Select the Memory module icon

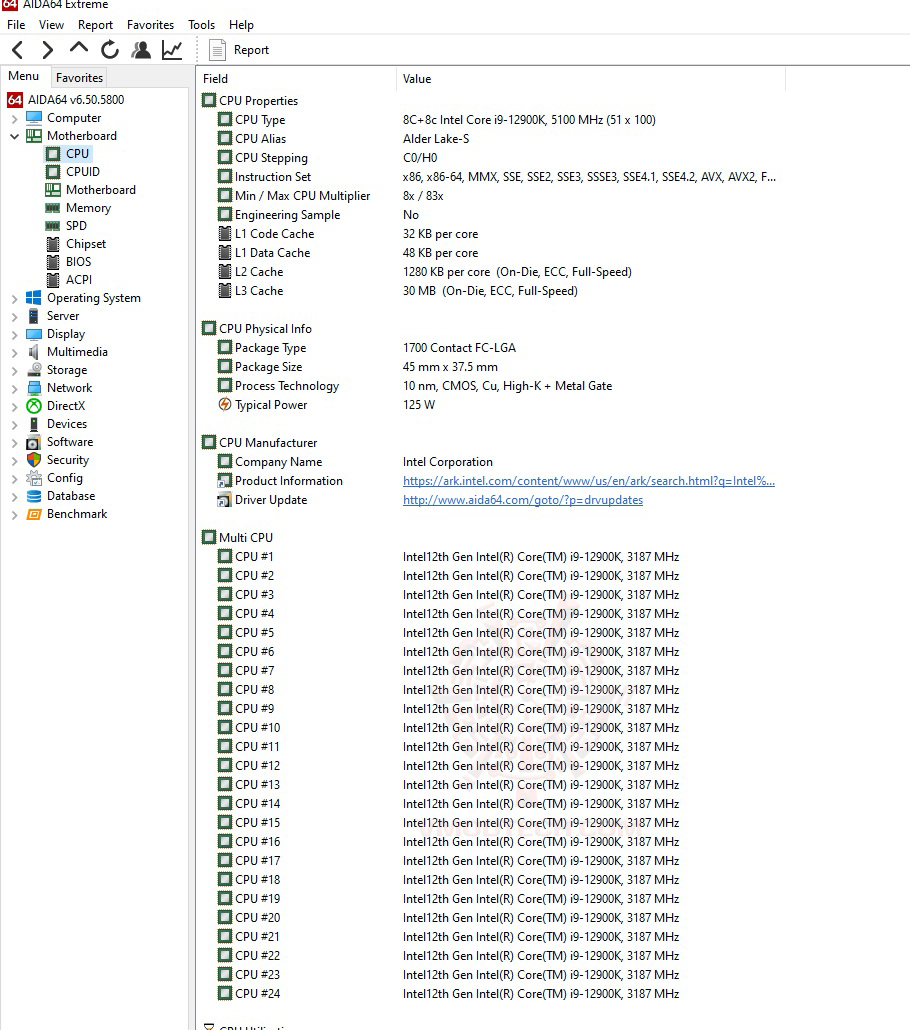[53, 208]
